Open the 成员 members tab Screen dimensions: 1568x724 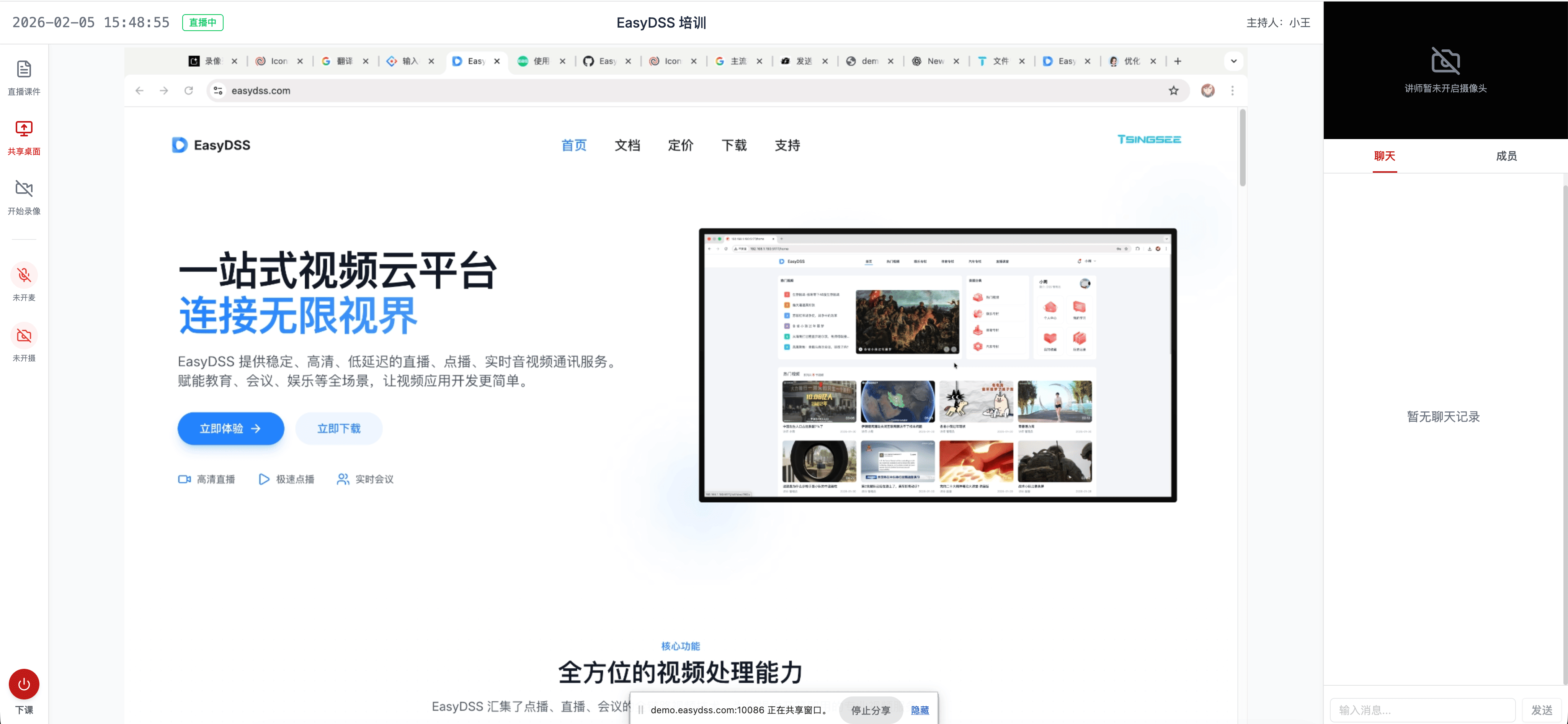pos(1506,156)
